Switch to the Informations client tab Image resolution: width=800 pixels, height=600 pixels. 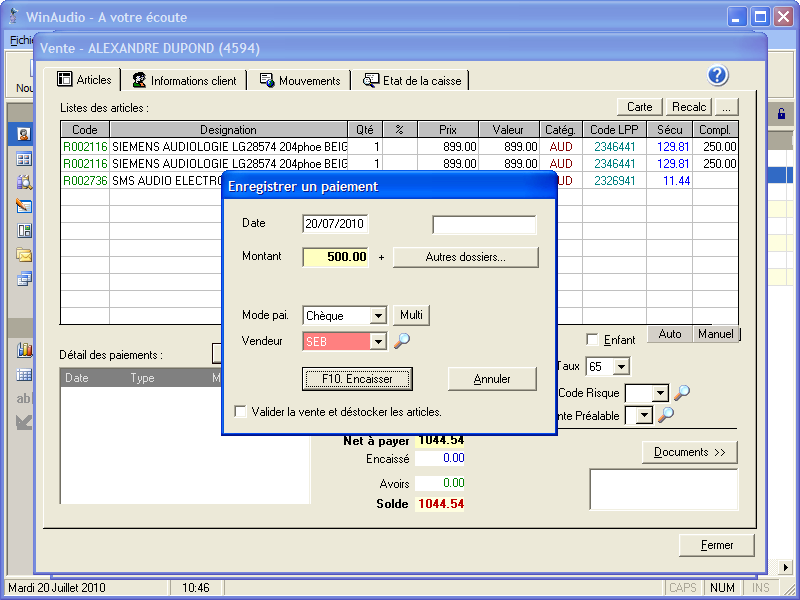pos(184,81)
